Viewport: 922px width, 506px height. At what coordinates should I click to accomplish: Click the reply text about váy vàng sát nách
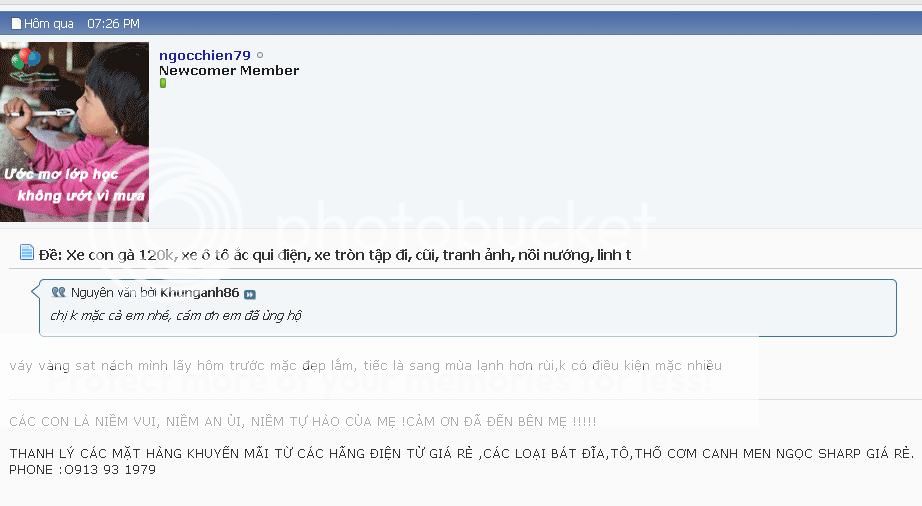click(365, 366)
